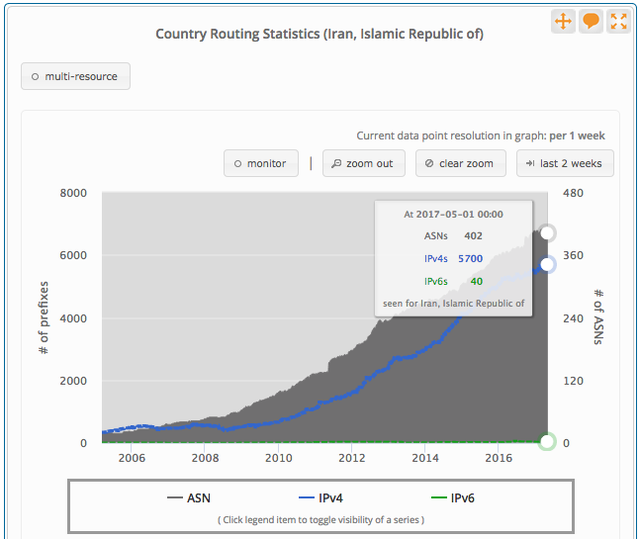Click the 2006 x-axis label
Viewport: 640px width, 539px height.
132,458
